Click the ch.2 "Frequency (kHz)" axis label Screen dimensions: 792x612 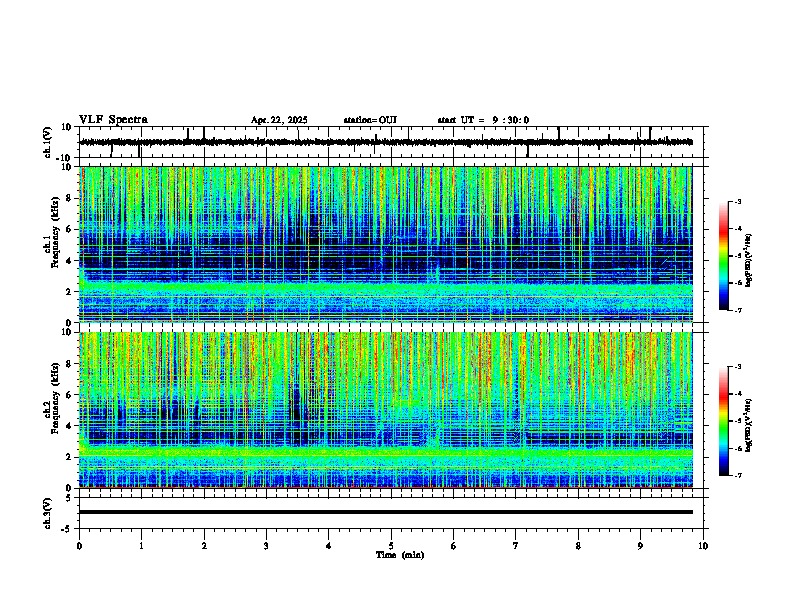56,397
